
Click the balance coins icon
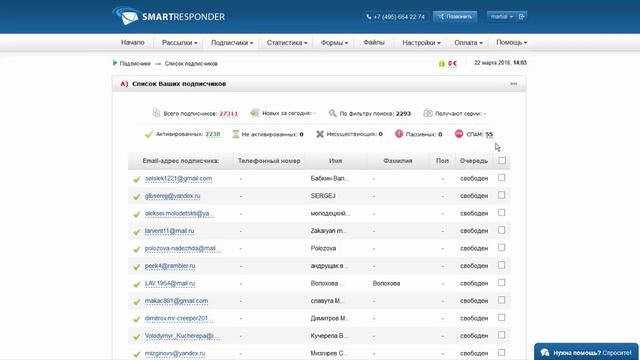pos(442,64)
